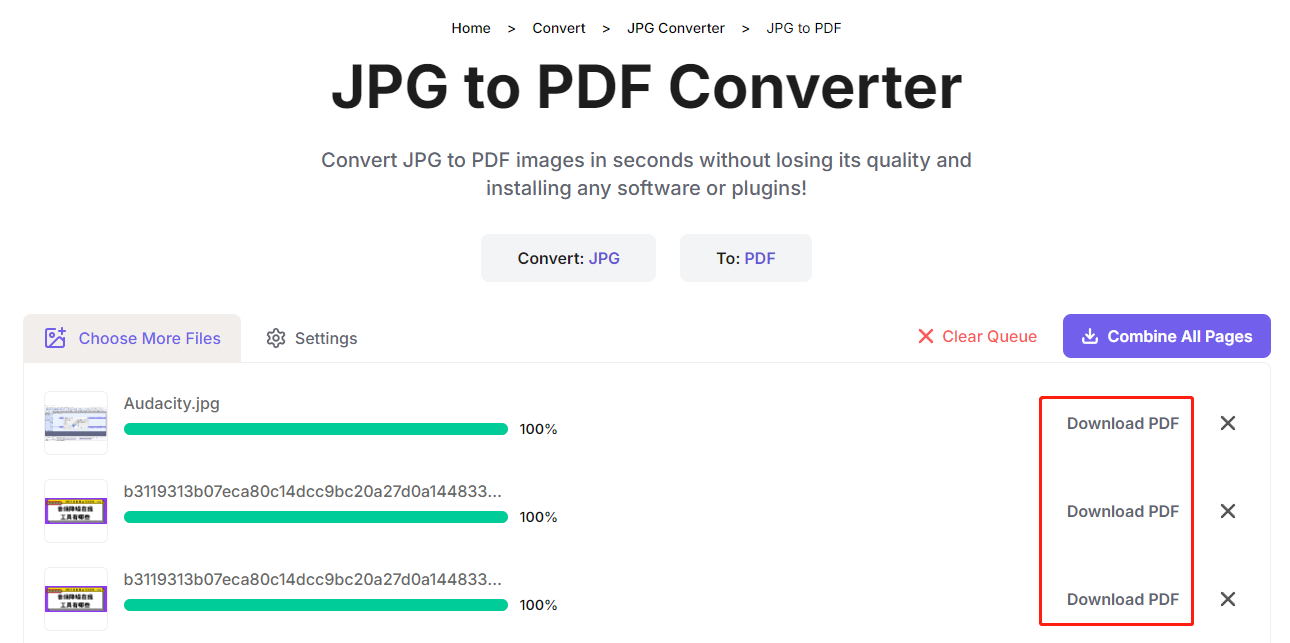Download PDF for the third file

point(1122,599)
